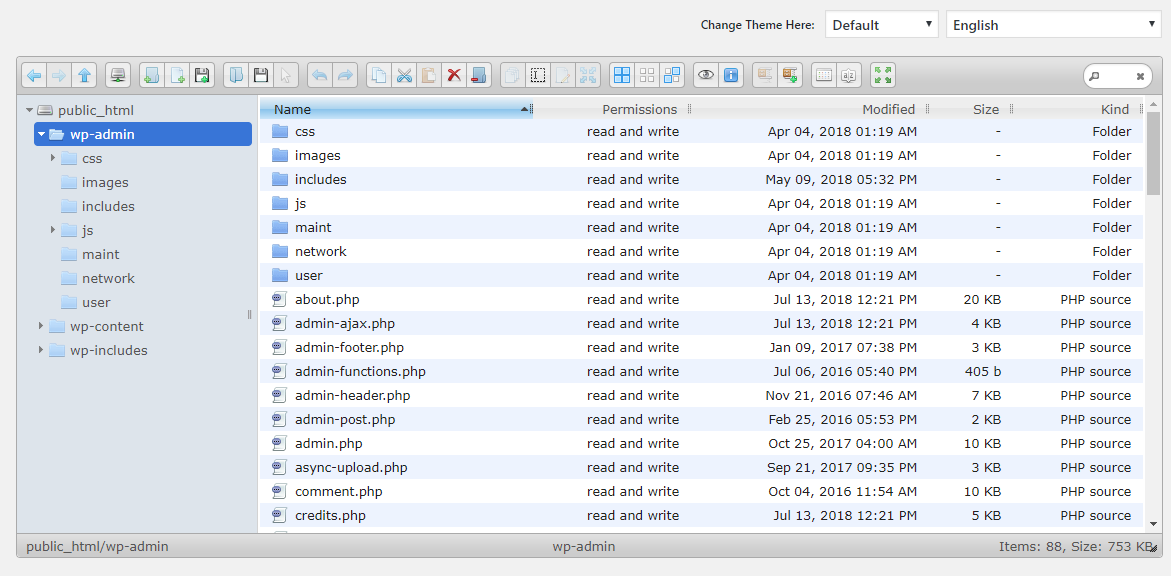Select the credits.php file

pos(701,515)
